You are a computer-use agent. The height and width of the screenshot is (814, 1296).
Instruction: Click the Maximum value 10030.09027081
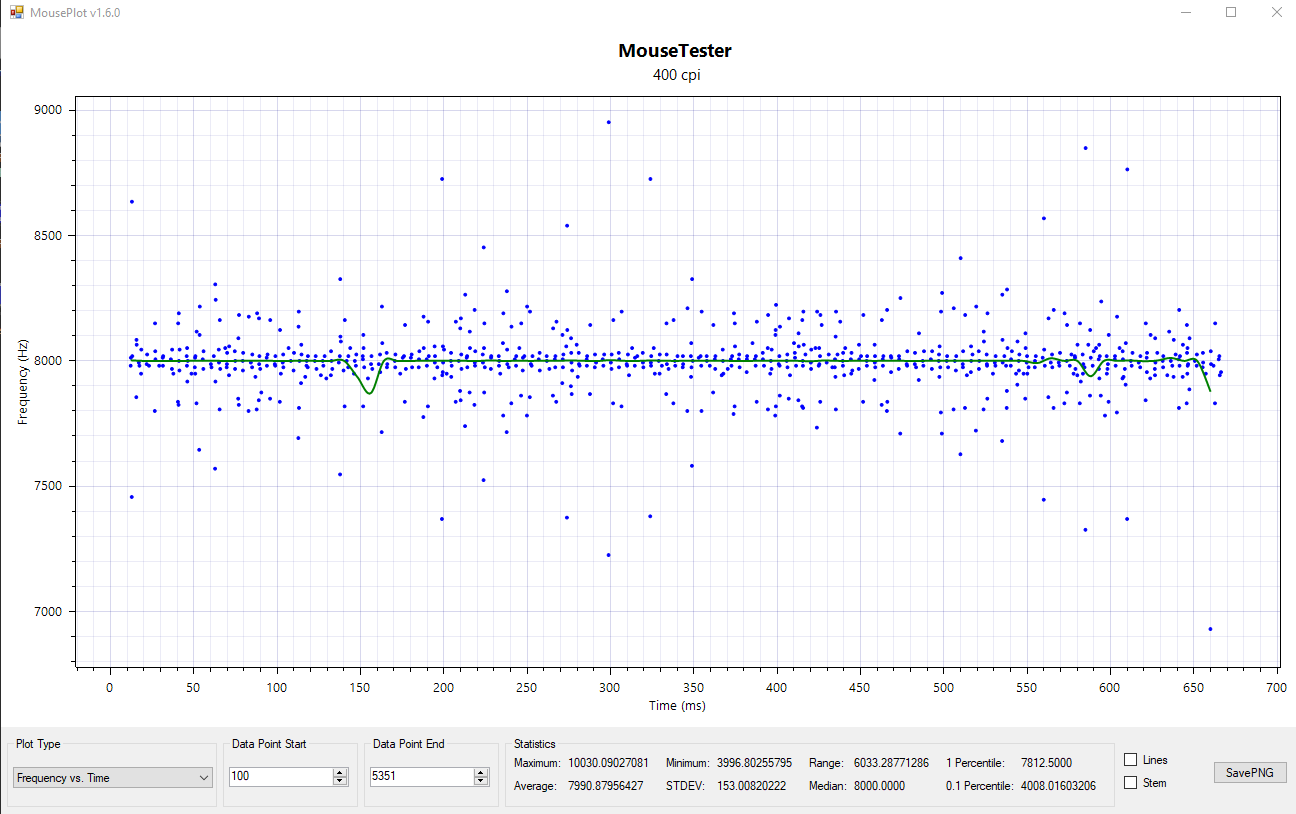click(608, 763)
